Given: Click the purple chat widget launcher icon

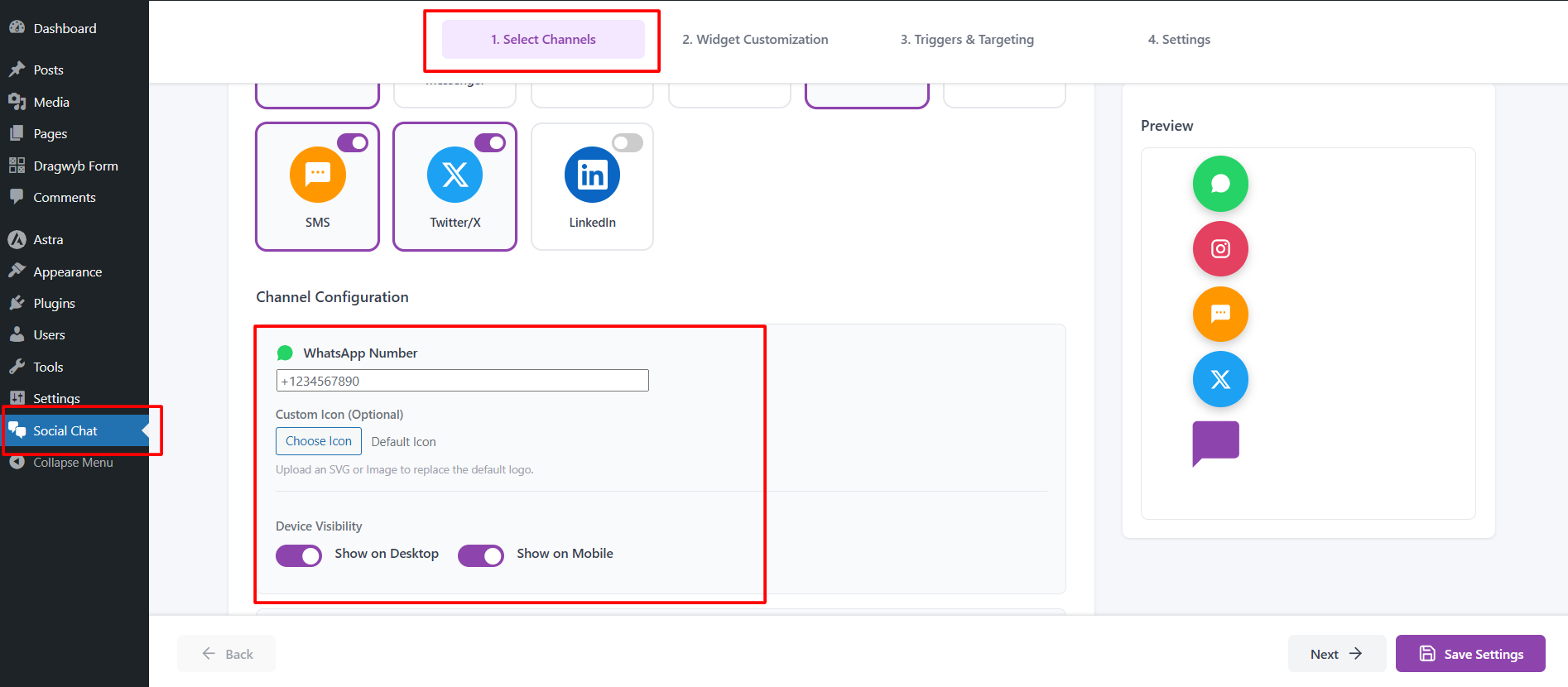Looking at the screenshot, I should (1215, 442).
